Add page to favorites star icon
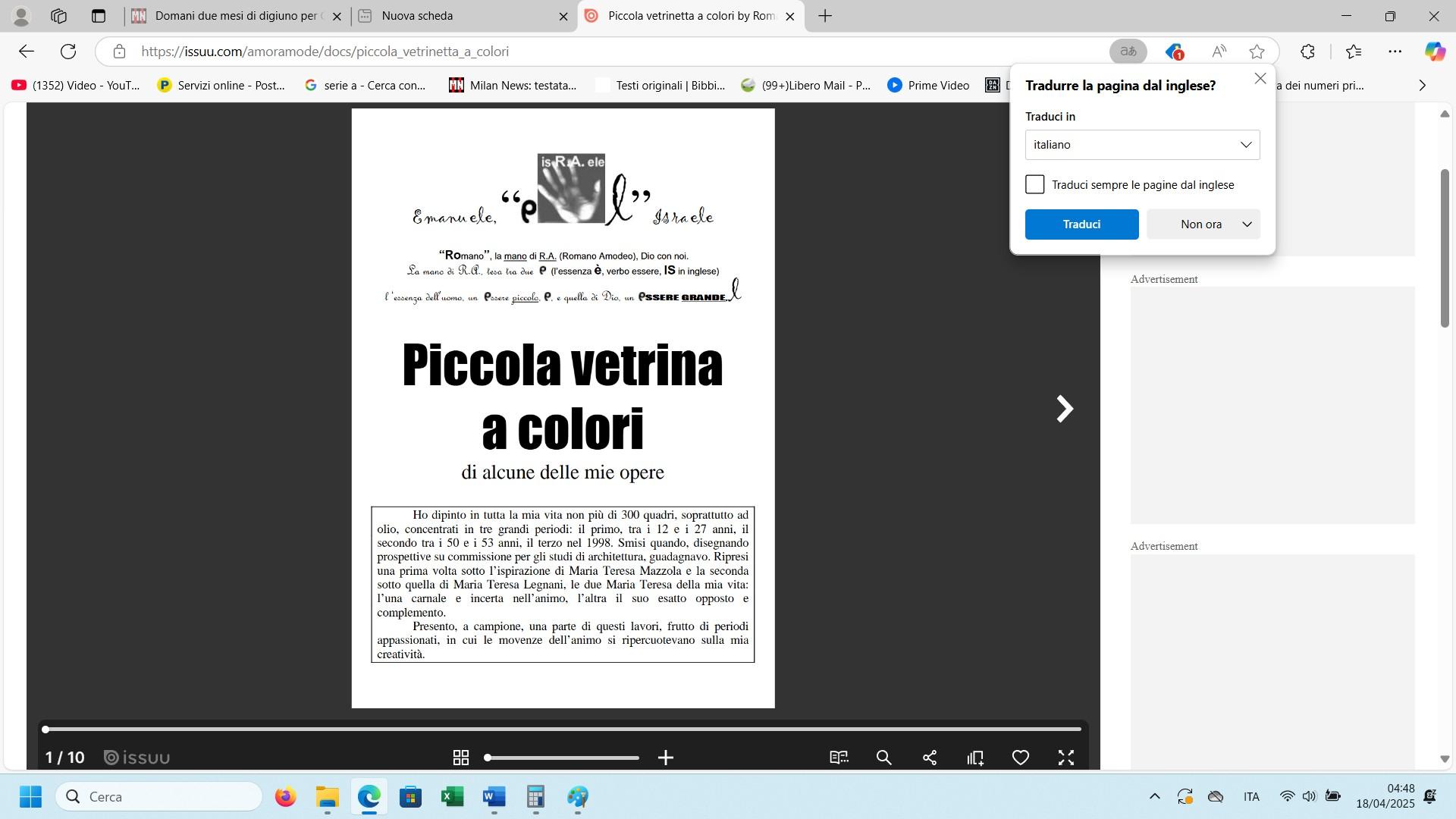1456x819 pixels. (1257, 52)
